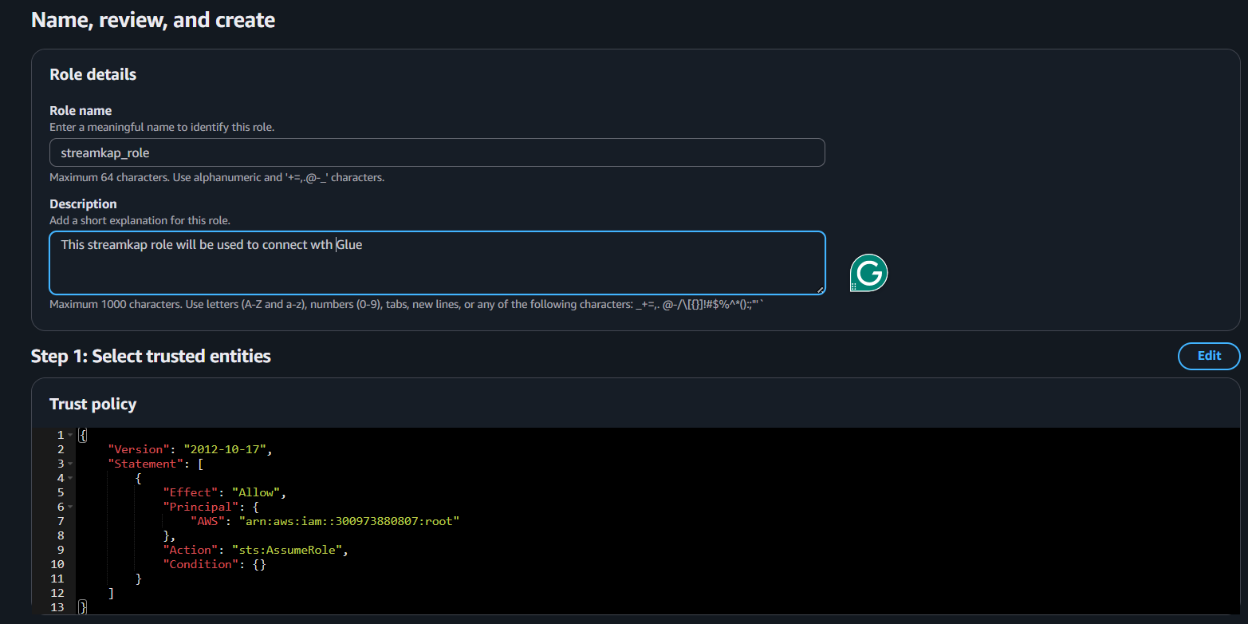Click the Edit button for Step 1
Image resolution: width=1248 pixels, height=624 pixels.
pyautogui.click(x=1209, y=356)
